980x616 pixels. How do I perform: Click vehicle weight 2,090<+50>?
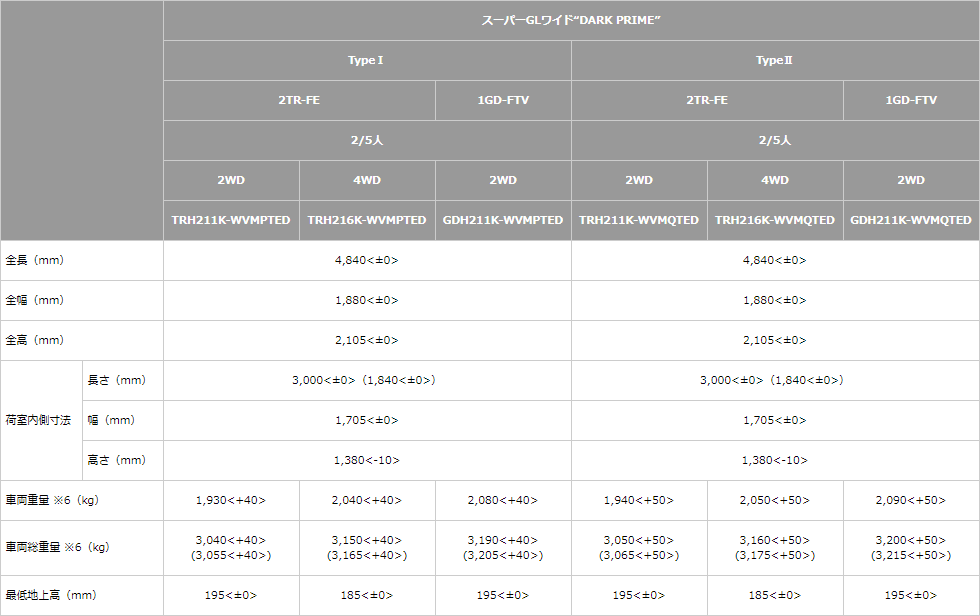[911, 500]
